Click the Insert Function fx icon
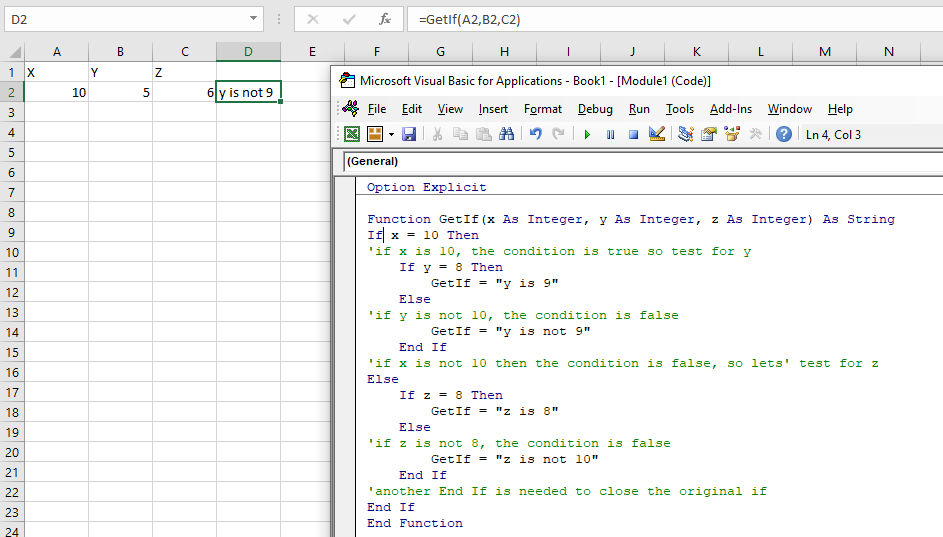 (x=385, y=19)
